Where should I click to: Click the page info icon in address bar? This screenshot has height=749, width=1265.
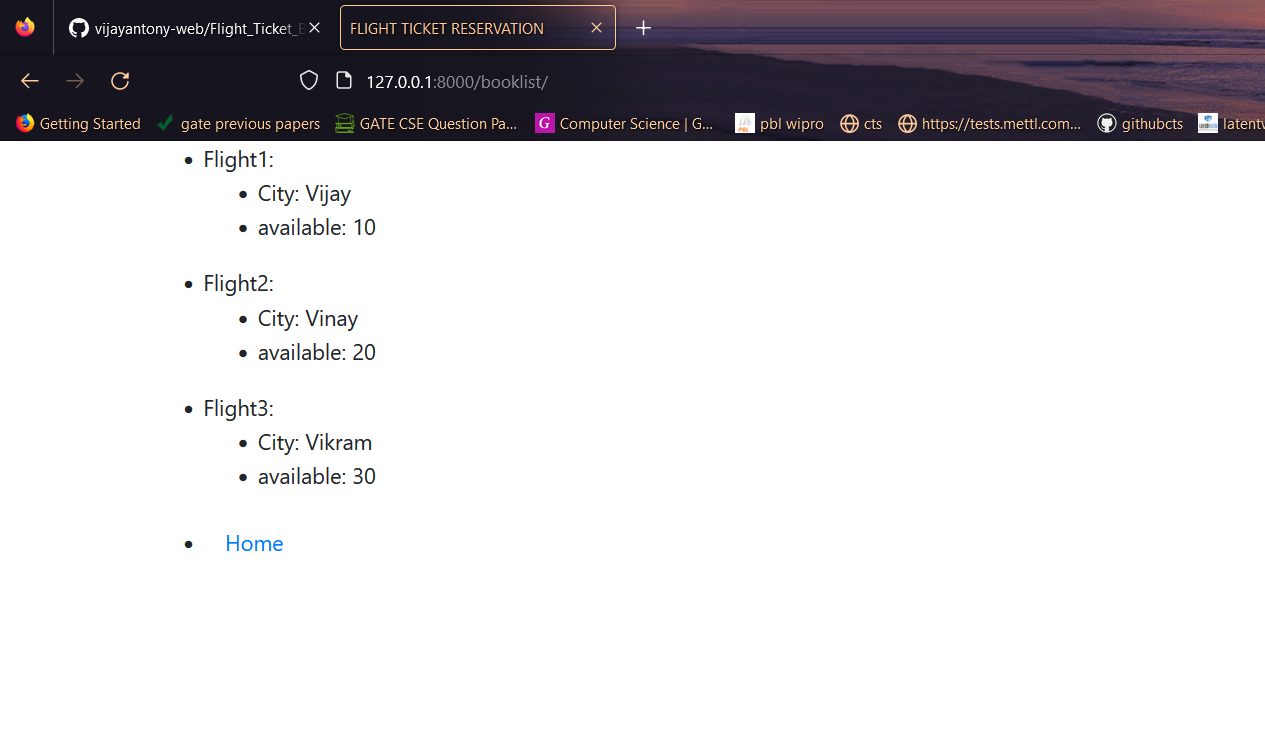pos(344,80)
